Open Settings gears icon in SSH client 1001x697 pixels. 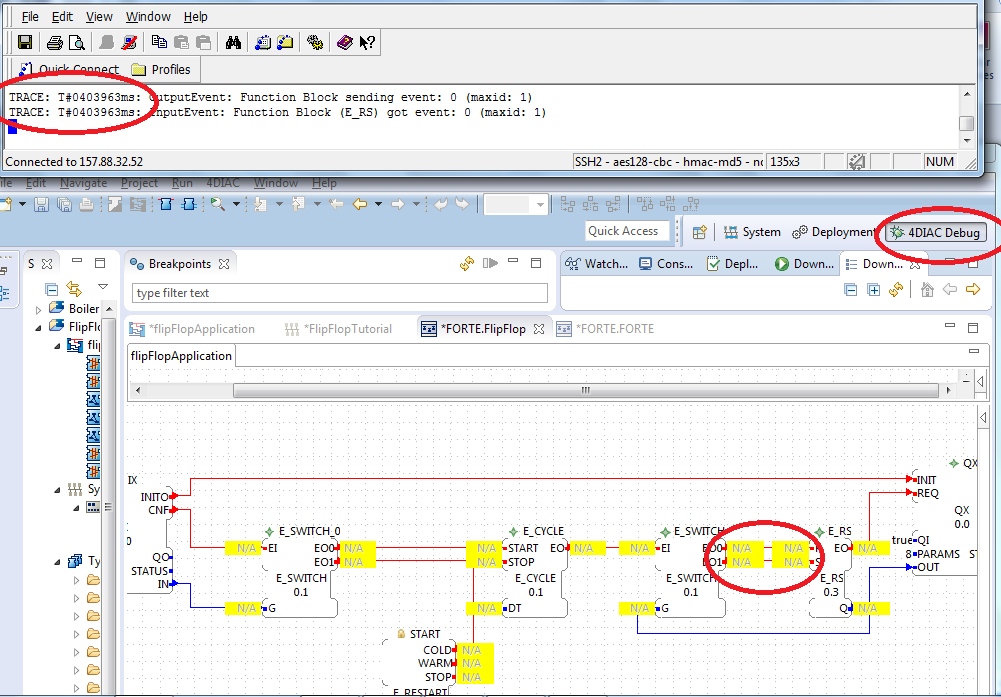315,43
